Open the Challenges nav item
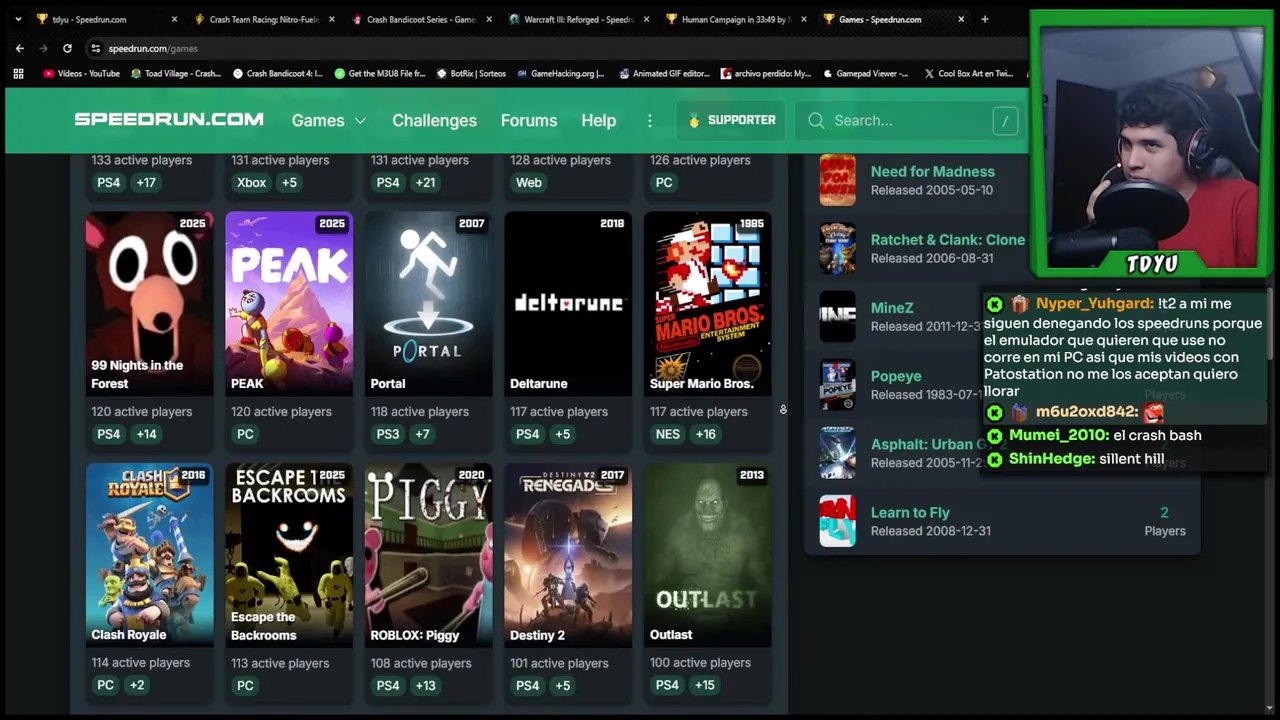 coord(434,120)
